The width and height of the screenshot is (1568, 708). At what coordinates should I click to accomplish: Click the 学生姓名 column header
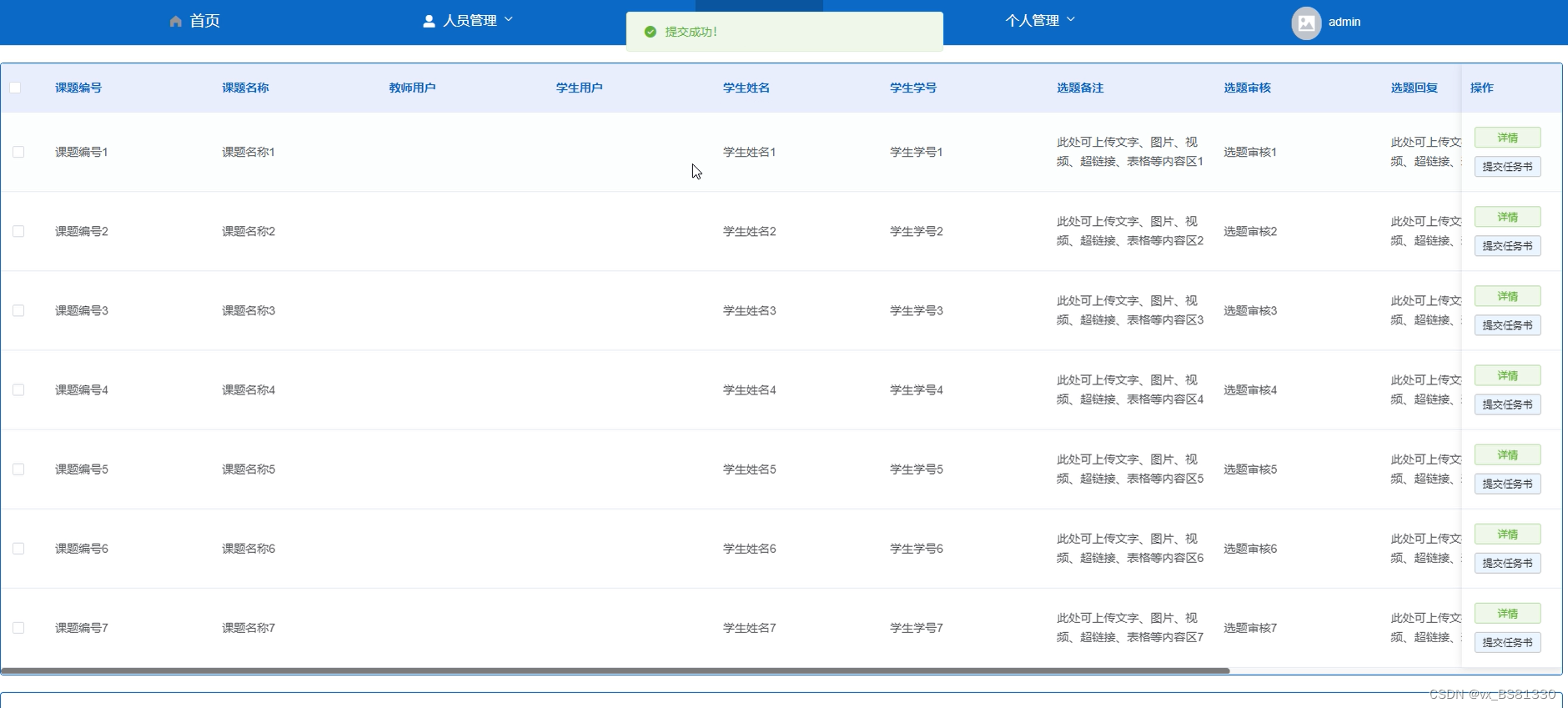pyautogui.click(x=746, y=88)
